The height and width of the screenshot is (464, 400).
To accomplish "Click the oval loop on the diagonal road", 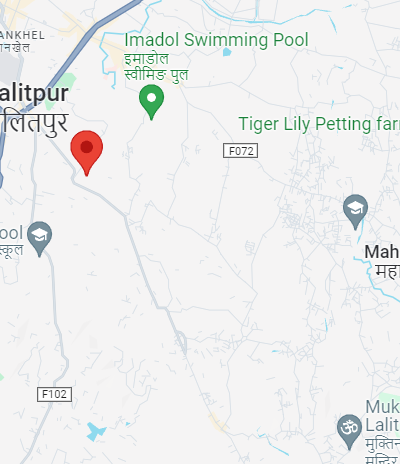I will (x=181, y=341).
